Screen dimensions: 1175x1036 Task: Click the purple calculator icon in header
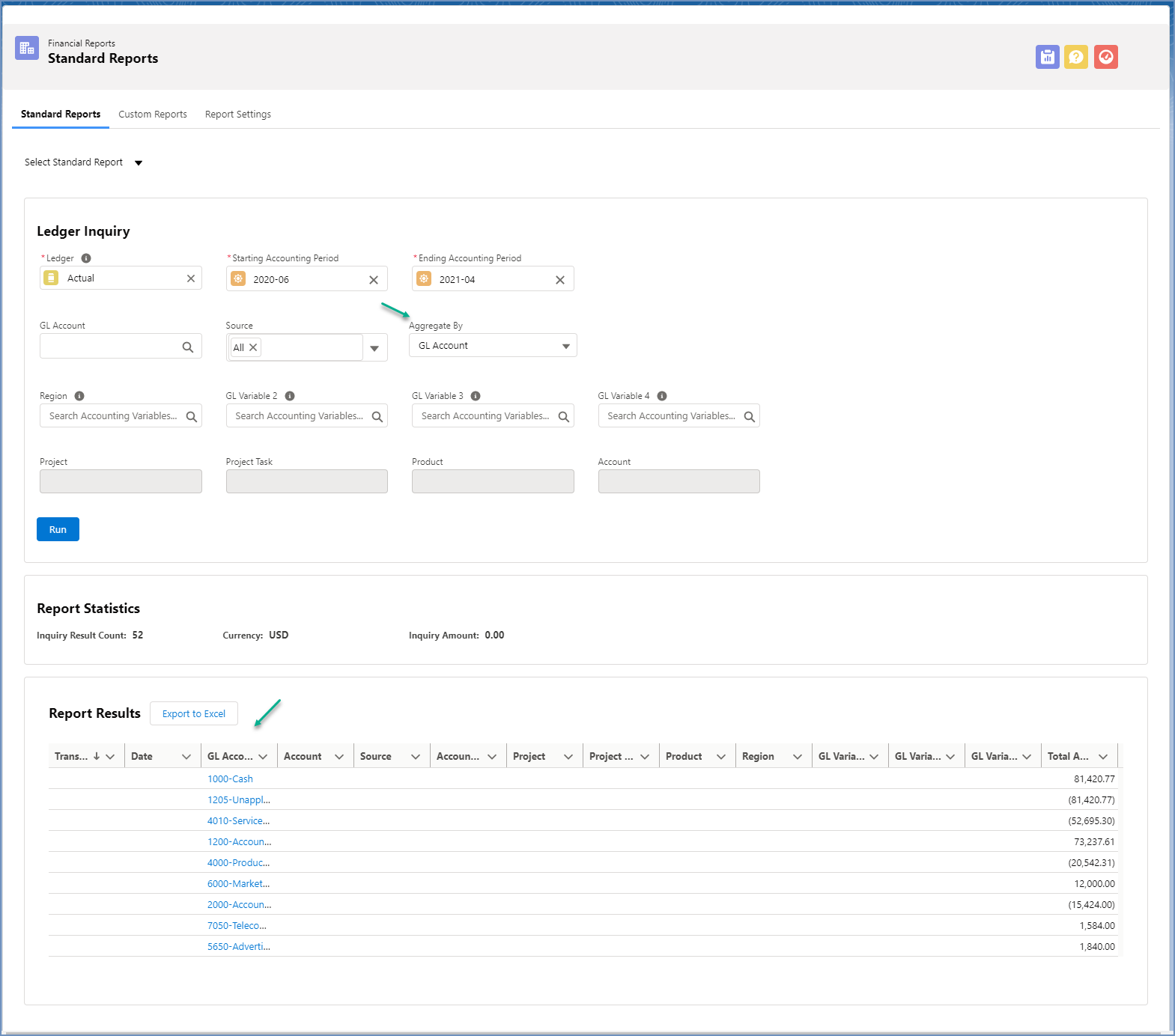pyautogui.click(x=1047, y=57)
